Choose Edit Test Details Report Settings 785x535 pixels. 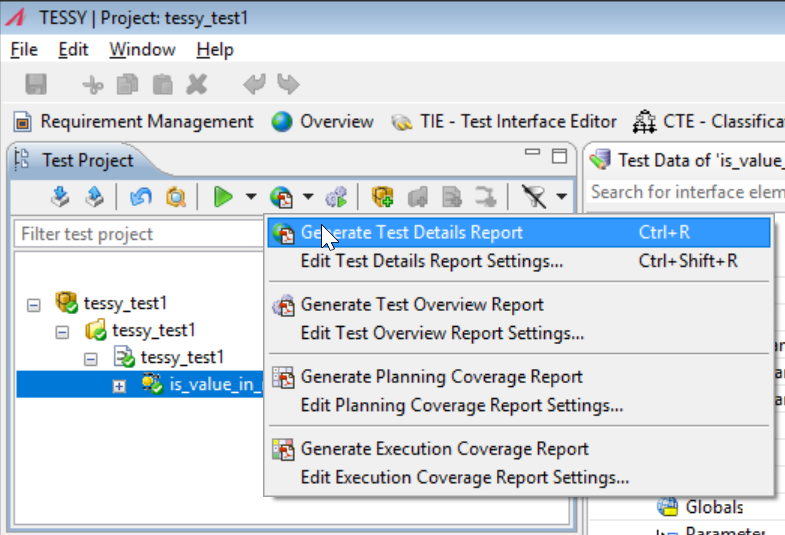click(x=519, y=261)
